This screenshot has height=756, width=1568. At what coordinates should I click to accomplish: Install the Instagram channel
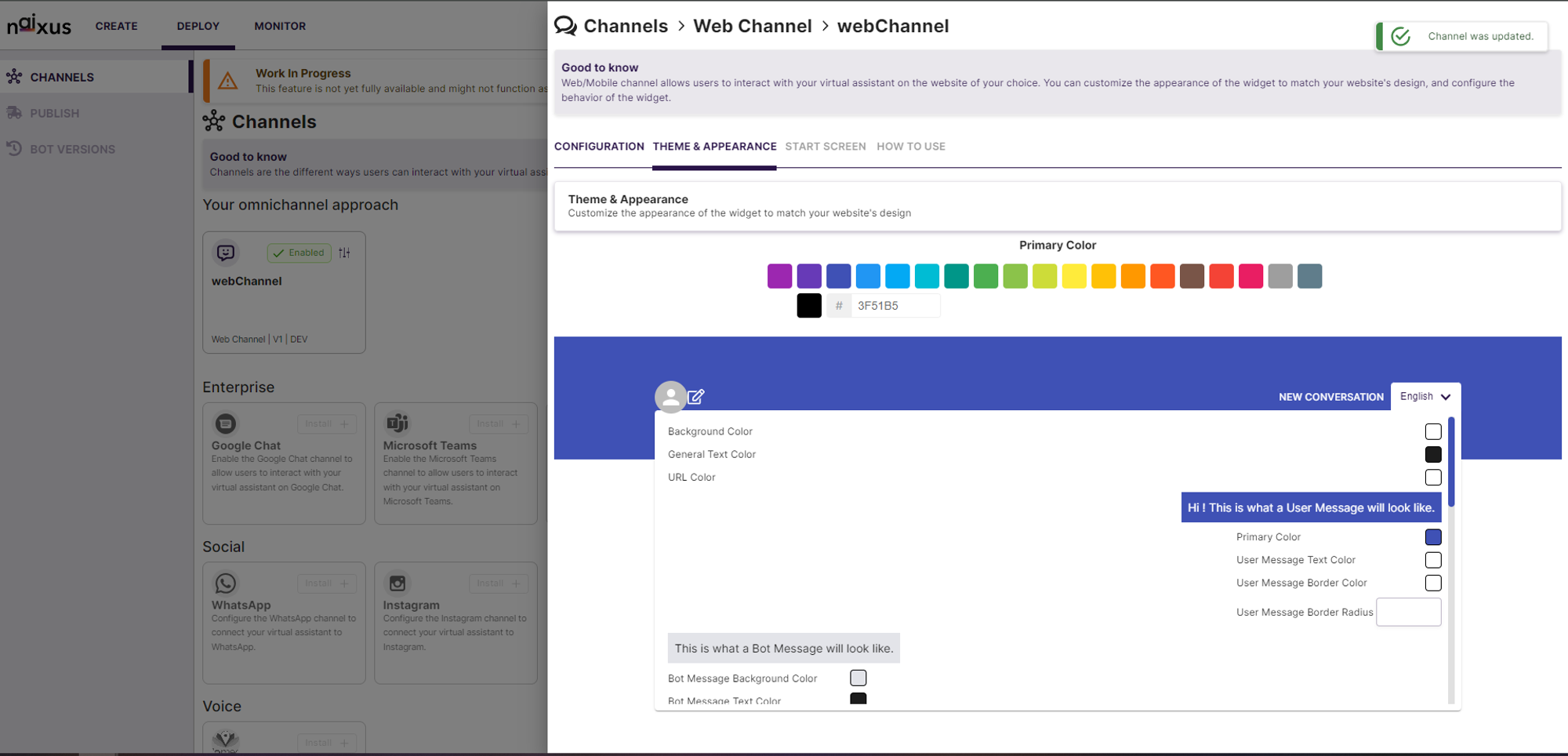coord(499,583)
